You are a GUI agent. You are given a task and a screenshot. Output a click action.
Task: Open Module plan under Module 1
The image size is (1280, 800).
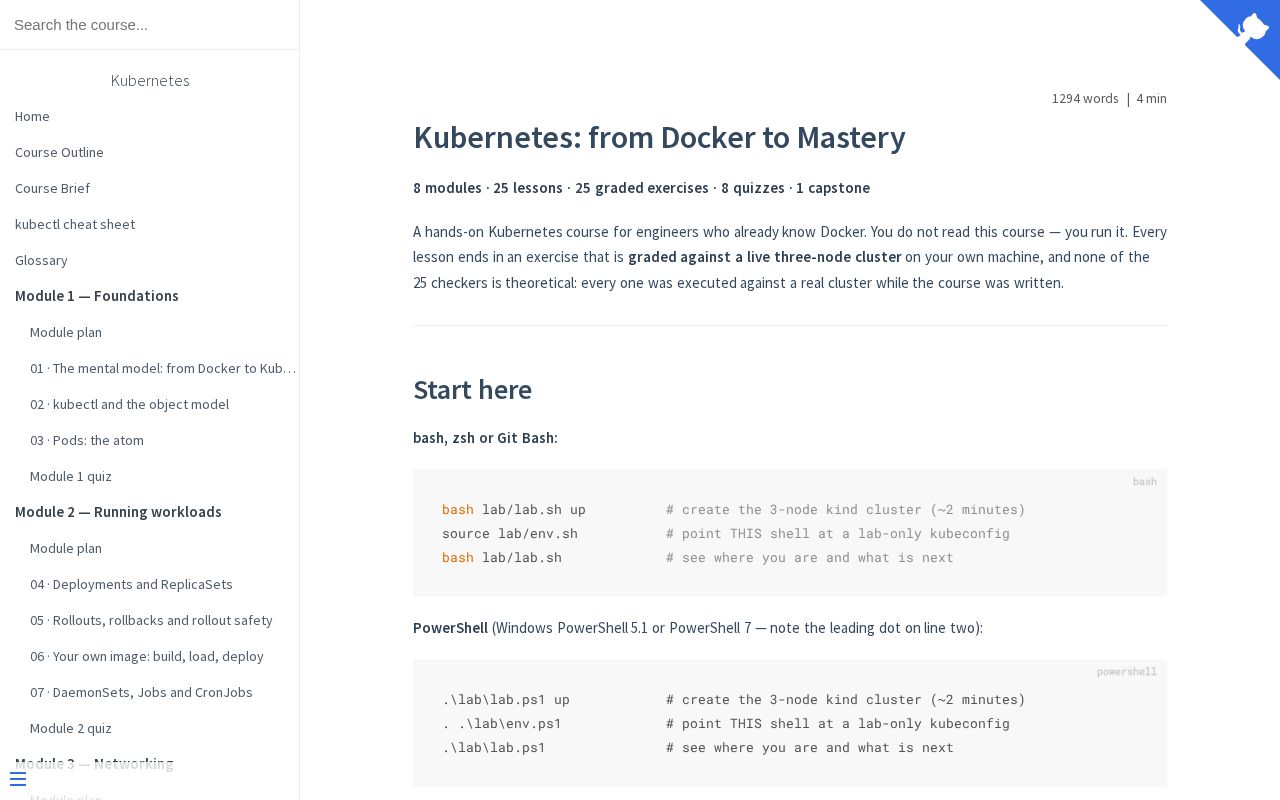click(x=66, y=332)
